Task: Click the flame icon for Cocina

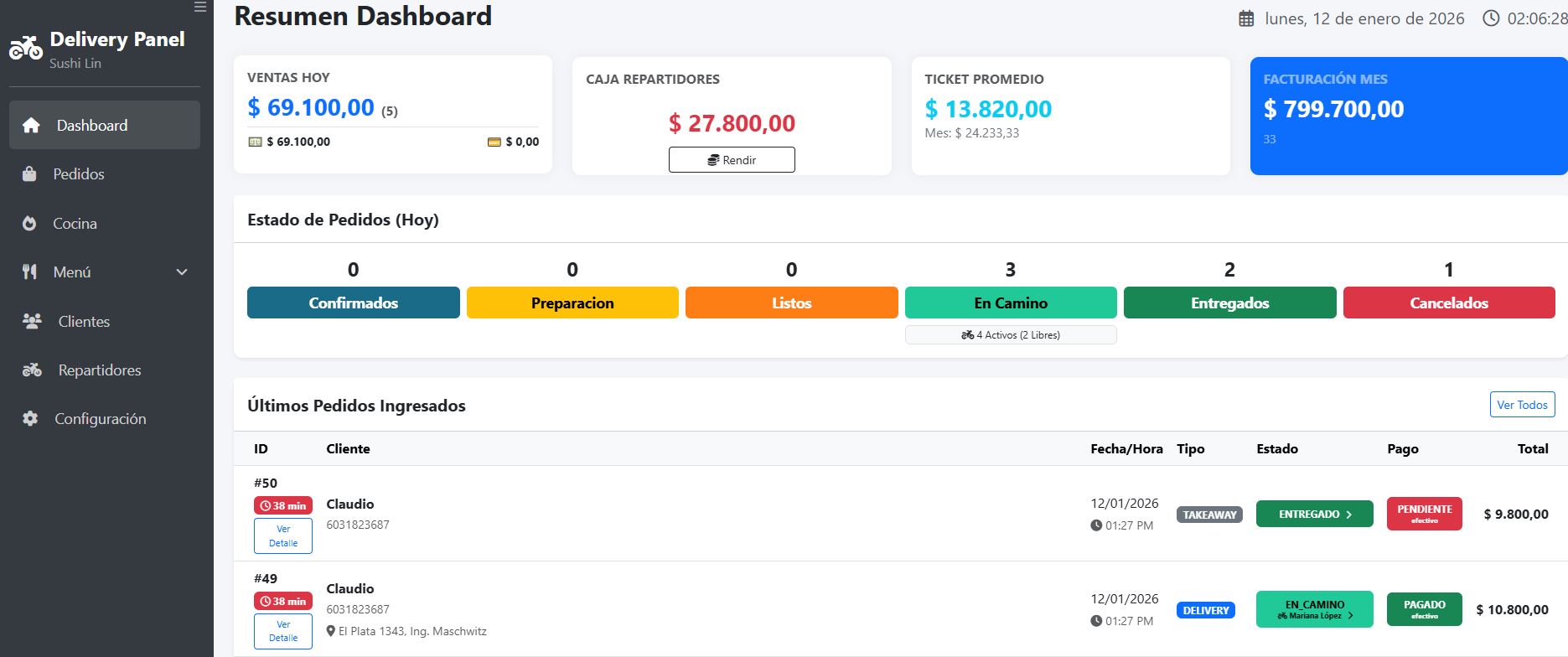Action: tap(29, 224)
